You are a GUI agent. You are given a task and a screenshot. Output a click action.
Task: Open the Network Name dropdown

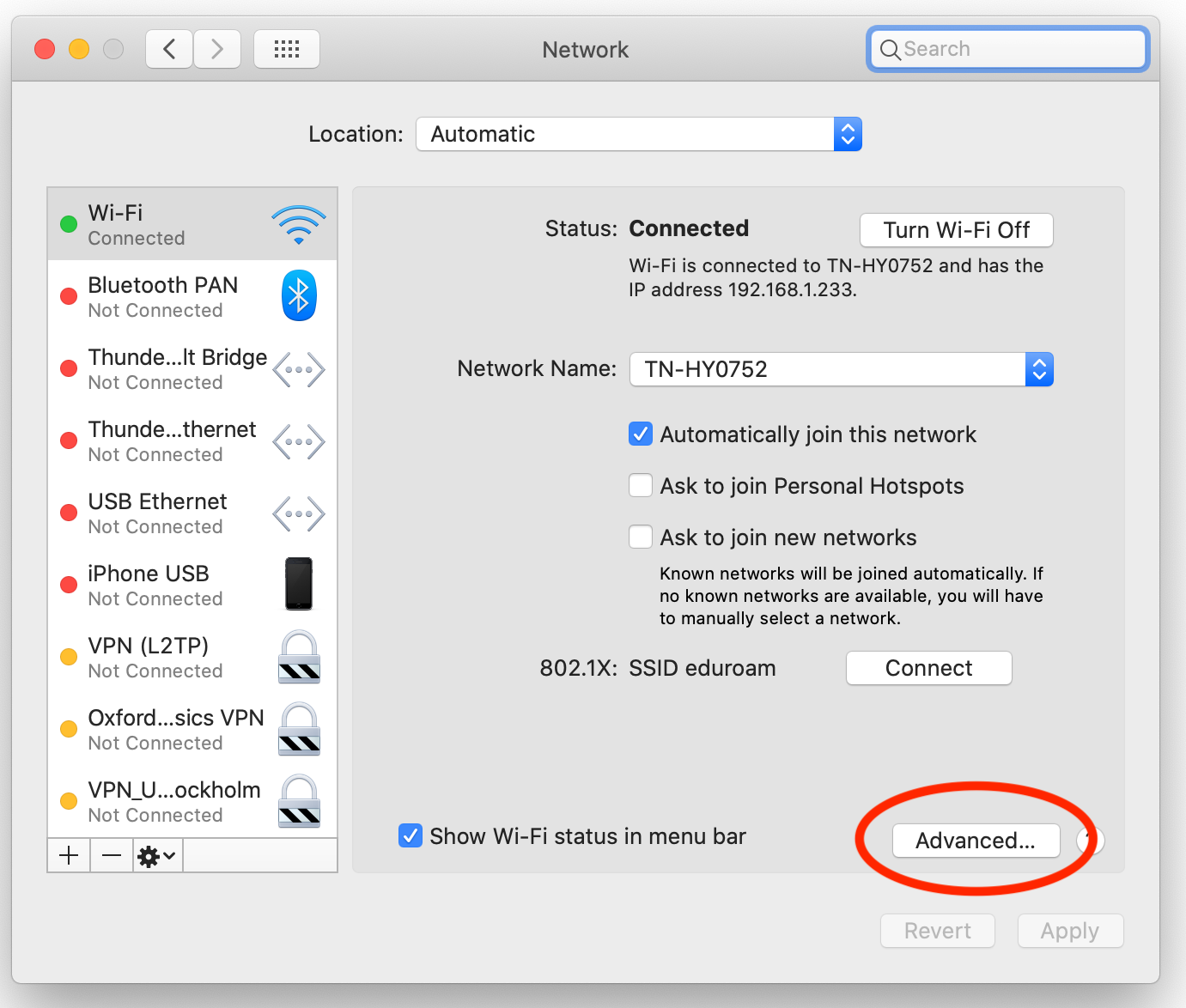click(x=842, y=369)
